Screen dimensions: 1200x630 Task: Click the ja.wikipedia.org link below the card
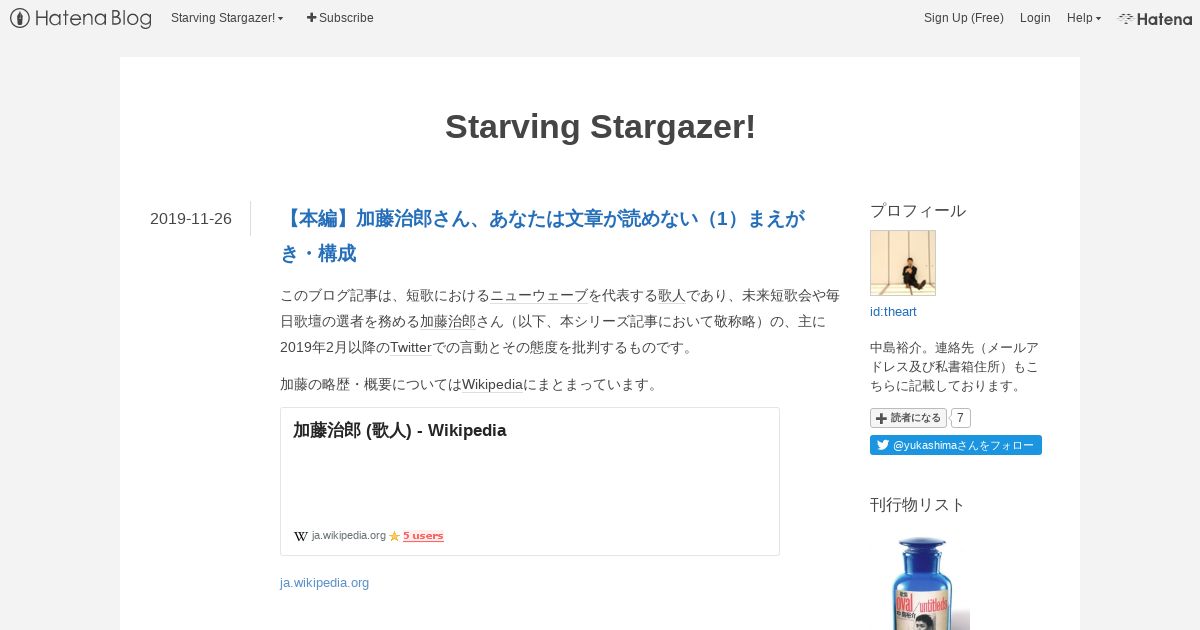click(x=324, y=583)
